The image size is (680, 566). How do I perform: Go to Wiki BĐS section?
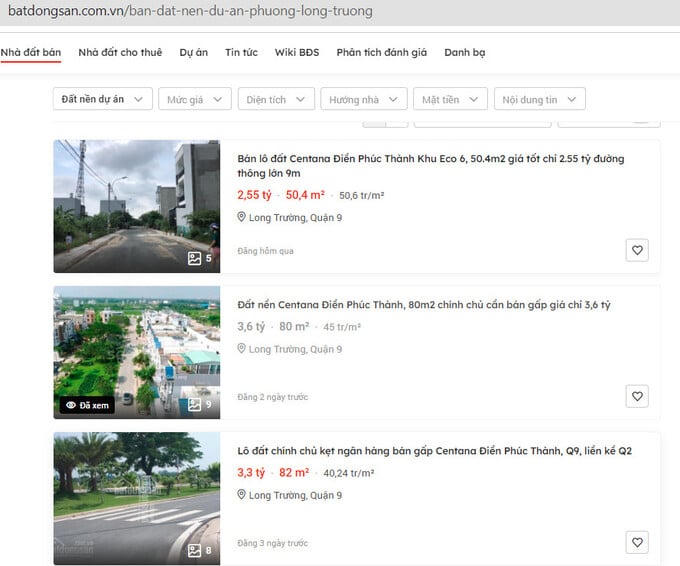296,52
